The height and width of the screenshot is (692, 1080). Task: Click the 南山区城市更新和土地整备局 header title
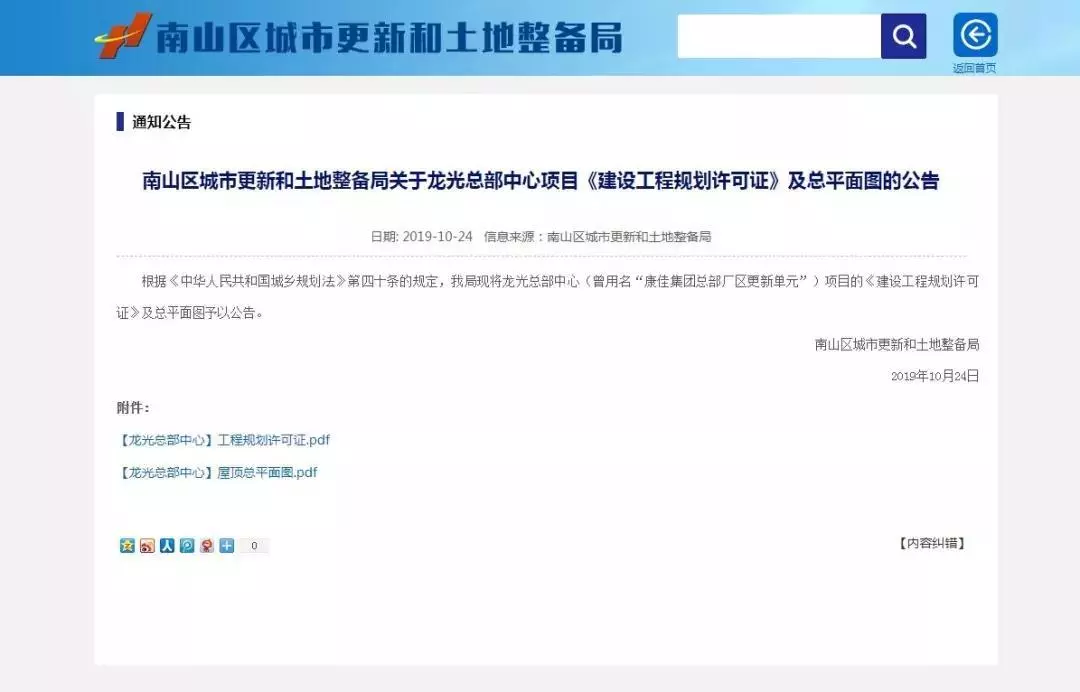389,38
